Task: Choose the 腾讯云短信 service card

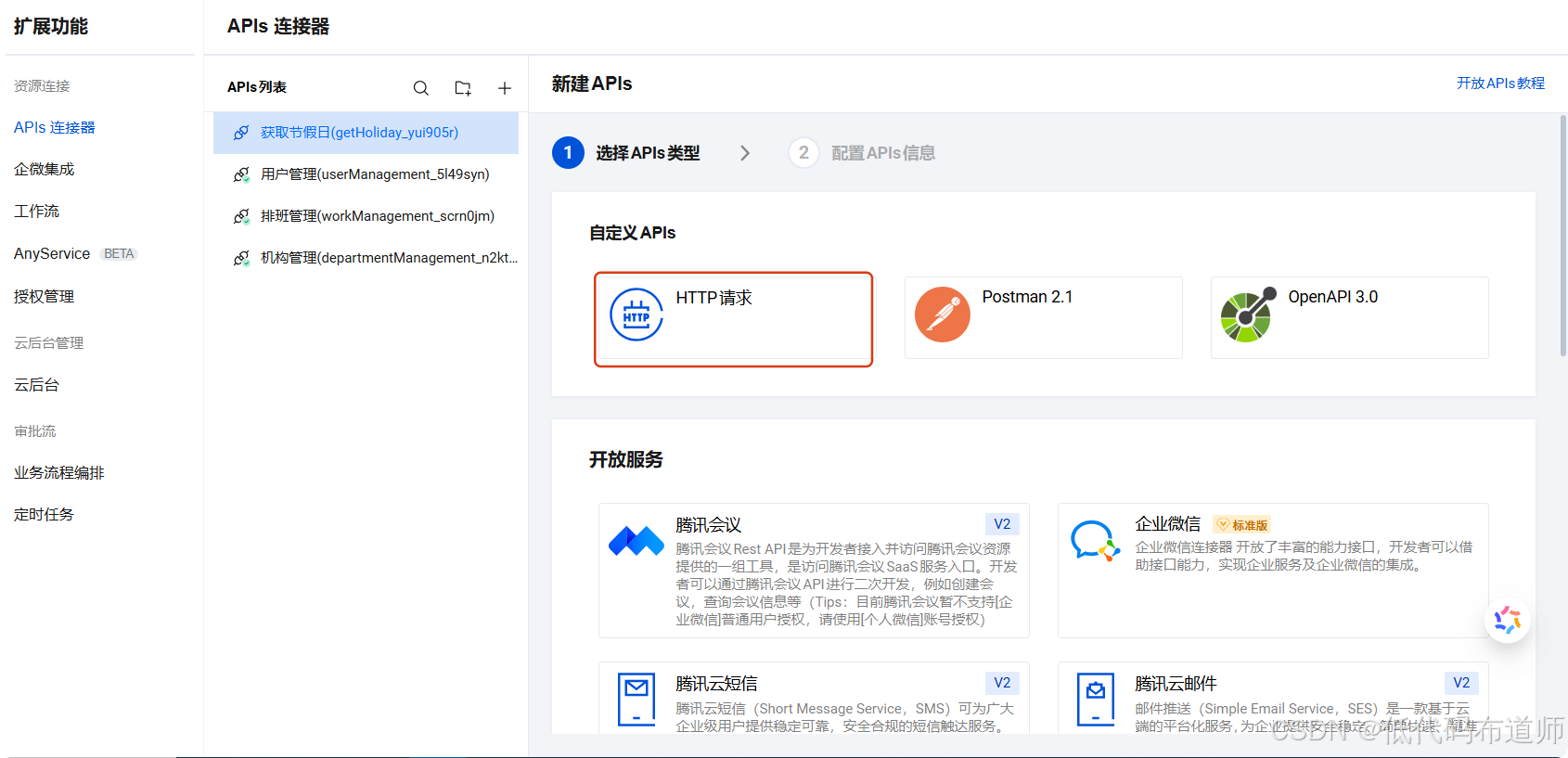Action: pos(814,698)
